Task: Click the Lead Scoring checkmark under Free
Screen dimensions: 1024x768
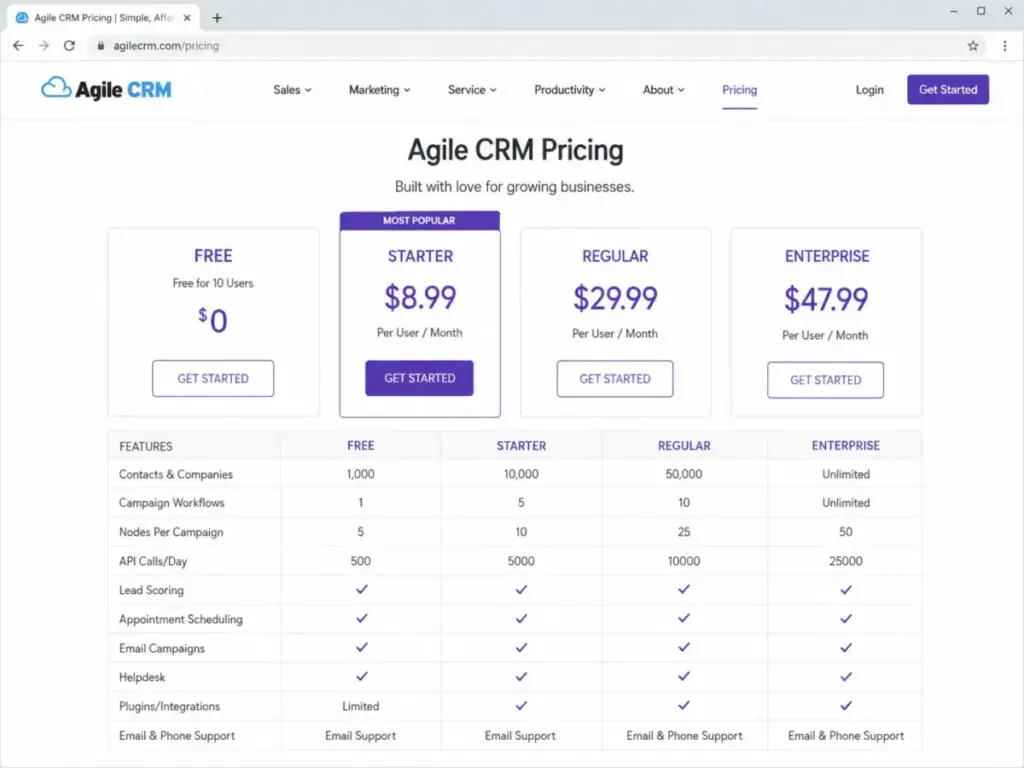Action: [x=361, y=590]
